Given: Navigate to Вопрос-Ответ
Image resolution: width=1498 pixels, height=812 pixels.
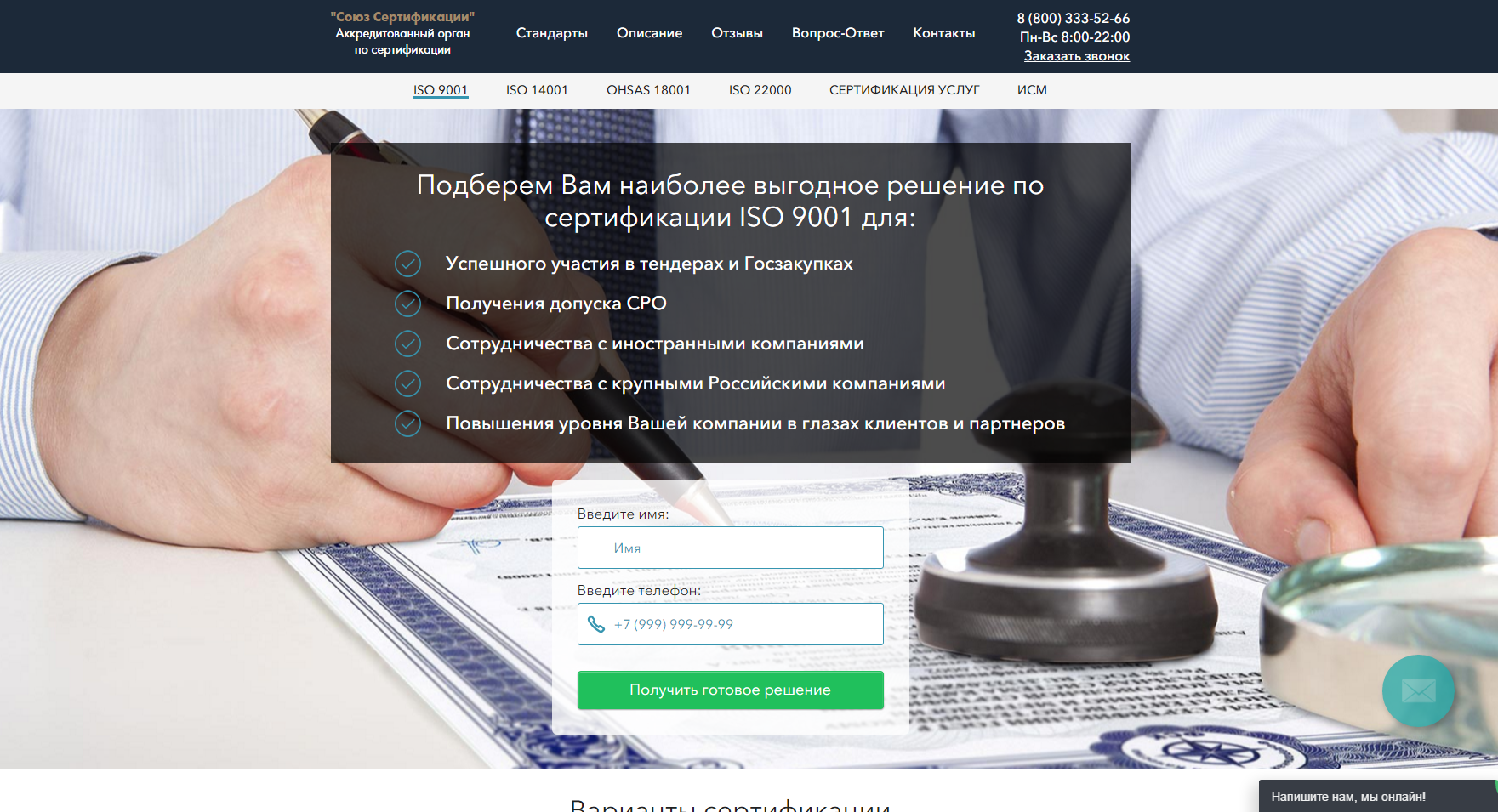Looking at the screenshot, I should click(838, 33).
